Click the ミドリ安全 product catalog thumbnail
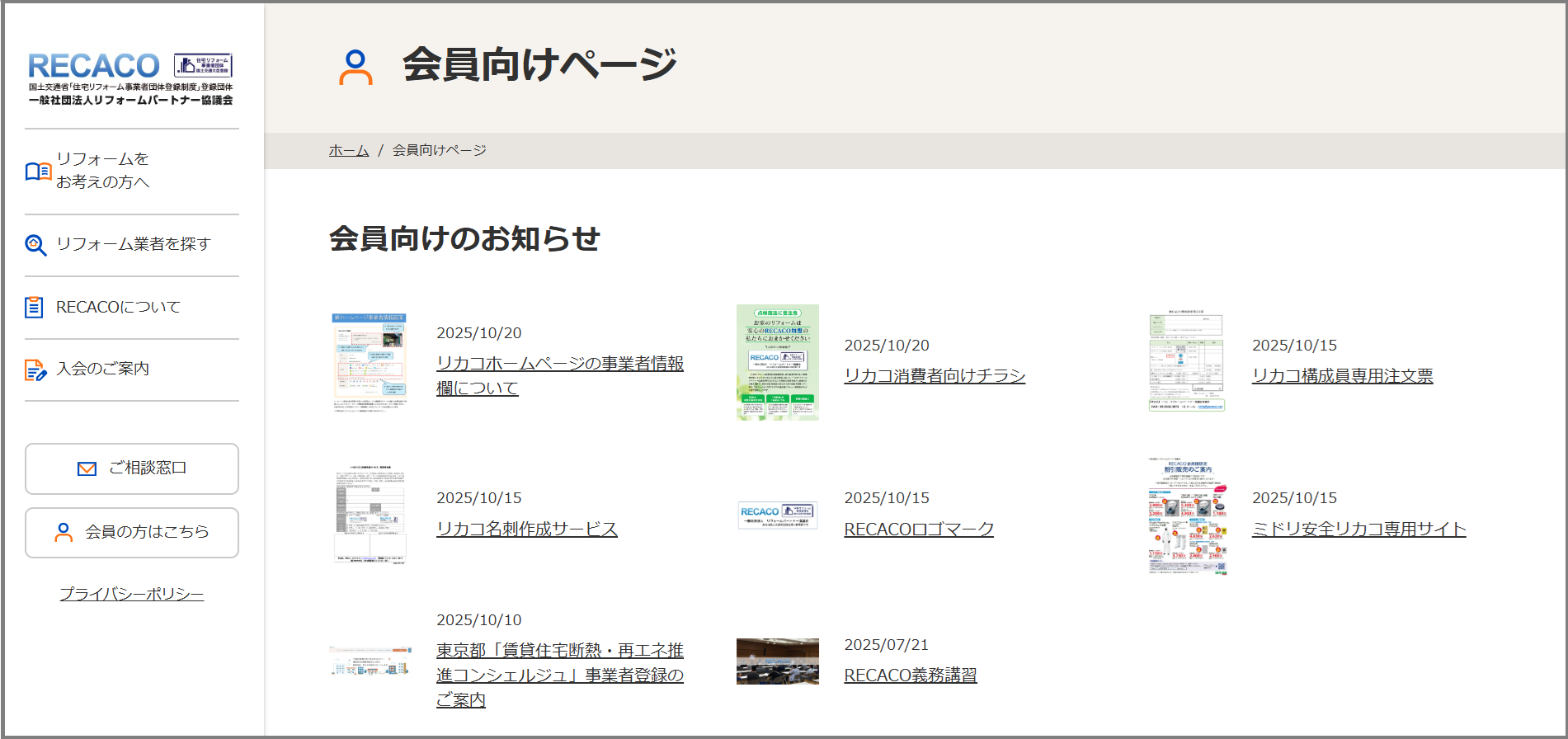The image size is (1568, 739). click(1187, 516)
